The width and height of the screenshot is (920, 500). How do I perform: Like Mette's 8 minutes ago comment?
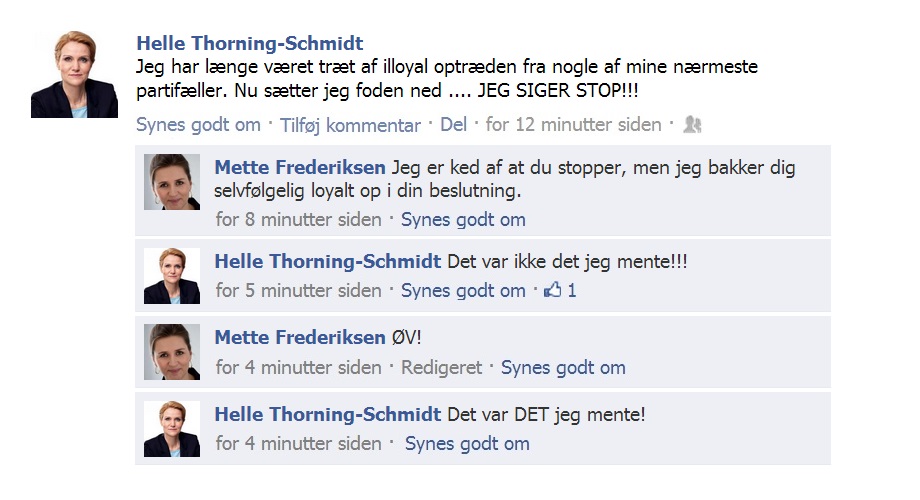coord(463,219)
